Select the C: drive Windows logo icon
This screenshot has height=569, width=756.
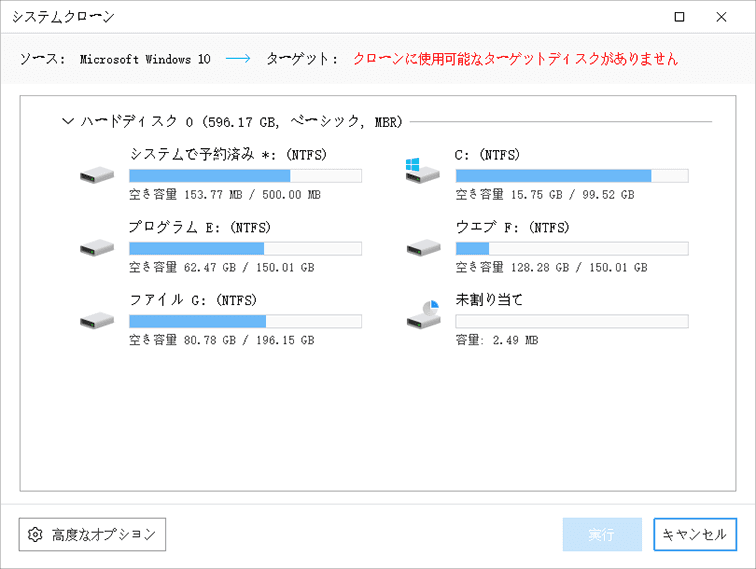point(422,172)
